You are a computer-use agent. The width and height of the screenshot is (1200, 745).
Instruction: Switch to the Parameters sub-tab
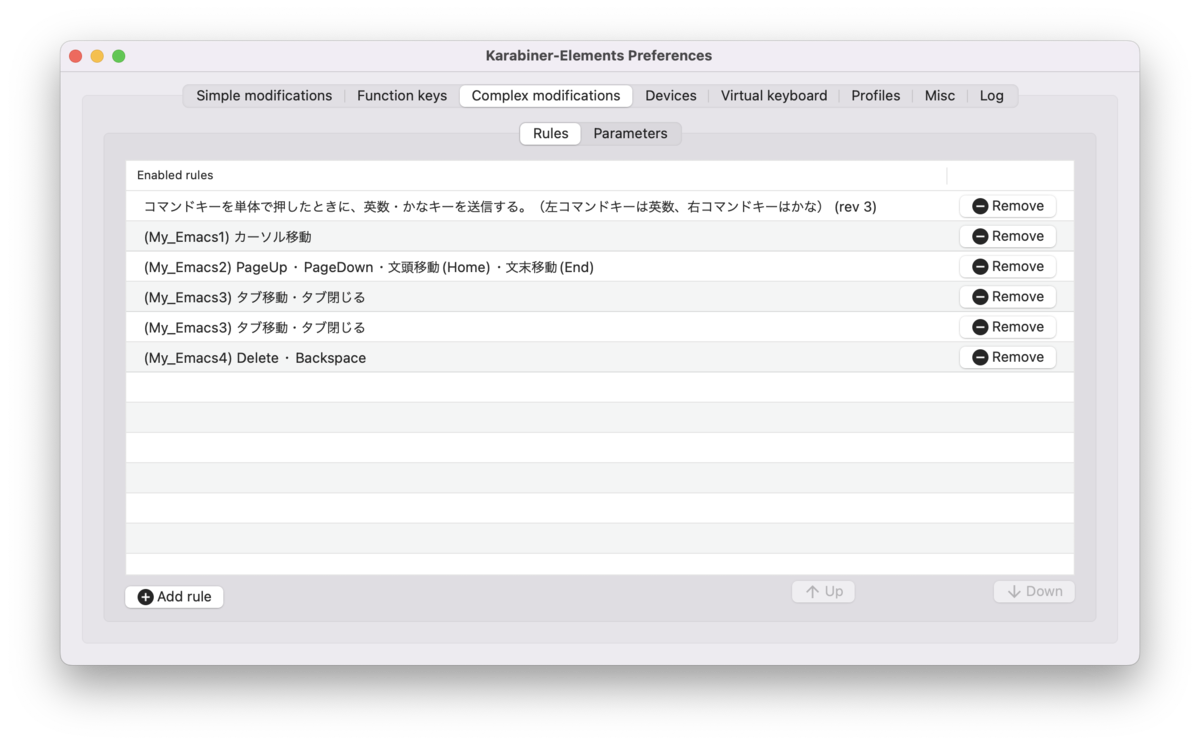click(x=630, y=133)
